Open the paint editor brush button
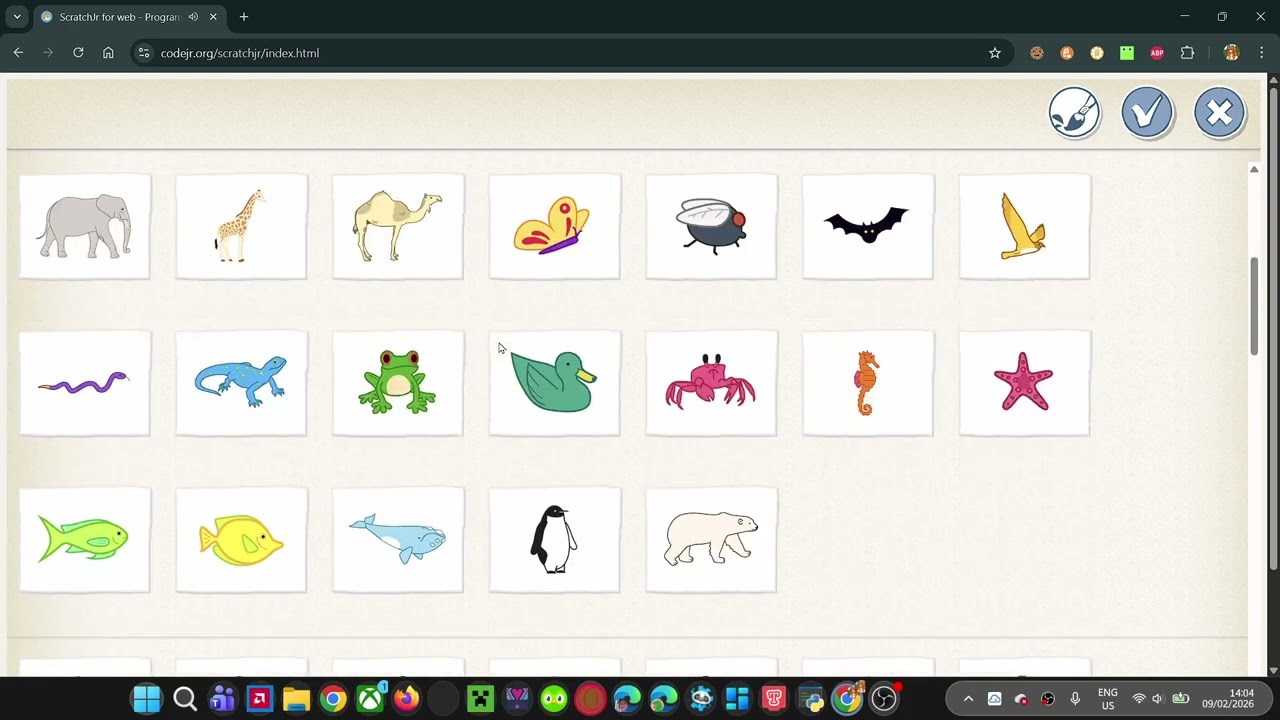 click(1075, 113)
